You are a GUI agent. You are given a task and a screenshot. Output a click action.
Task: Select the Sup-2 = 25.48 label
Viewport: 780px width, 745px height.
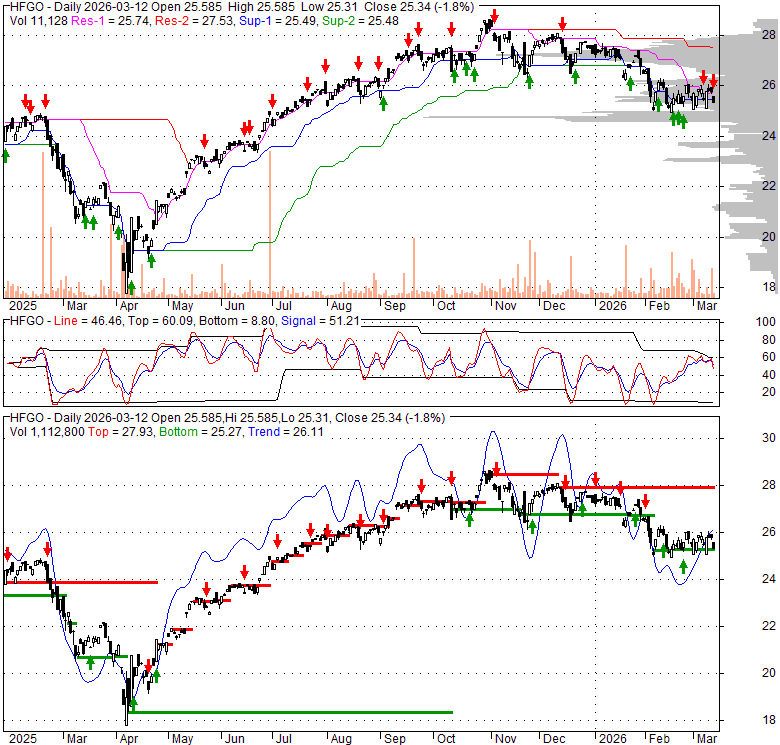[x=361, y=21]
